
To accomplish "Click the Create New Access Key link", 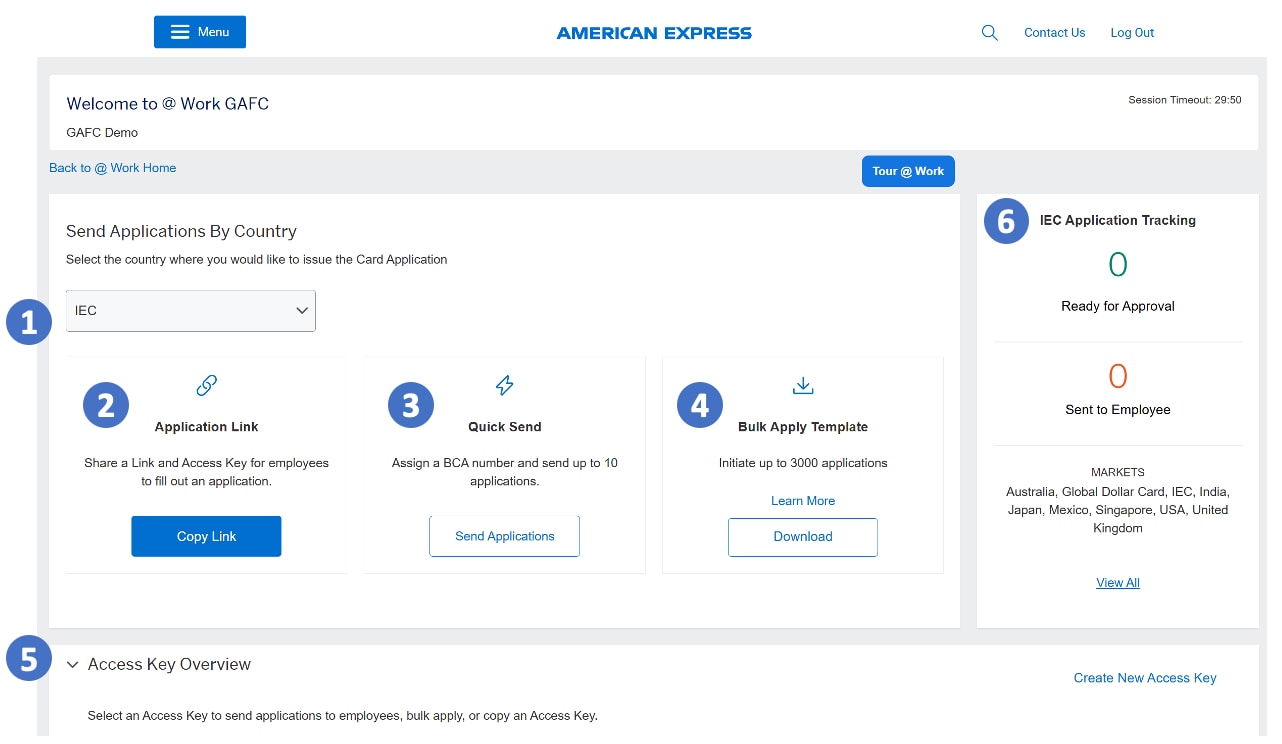I will pyautogui.click(x=1145, y=678).
